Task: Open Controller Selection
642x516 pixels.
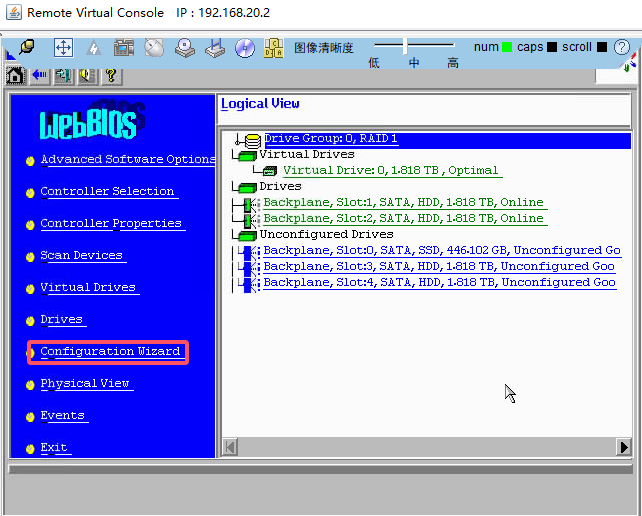Action: [x=109, y=191]
